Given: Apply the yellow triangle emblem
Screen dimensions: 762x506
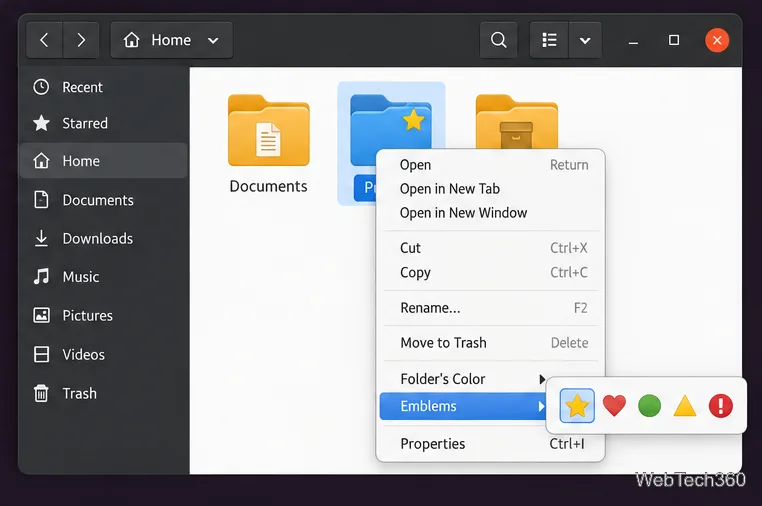Looking at the screenshot, I should [685, 406].
